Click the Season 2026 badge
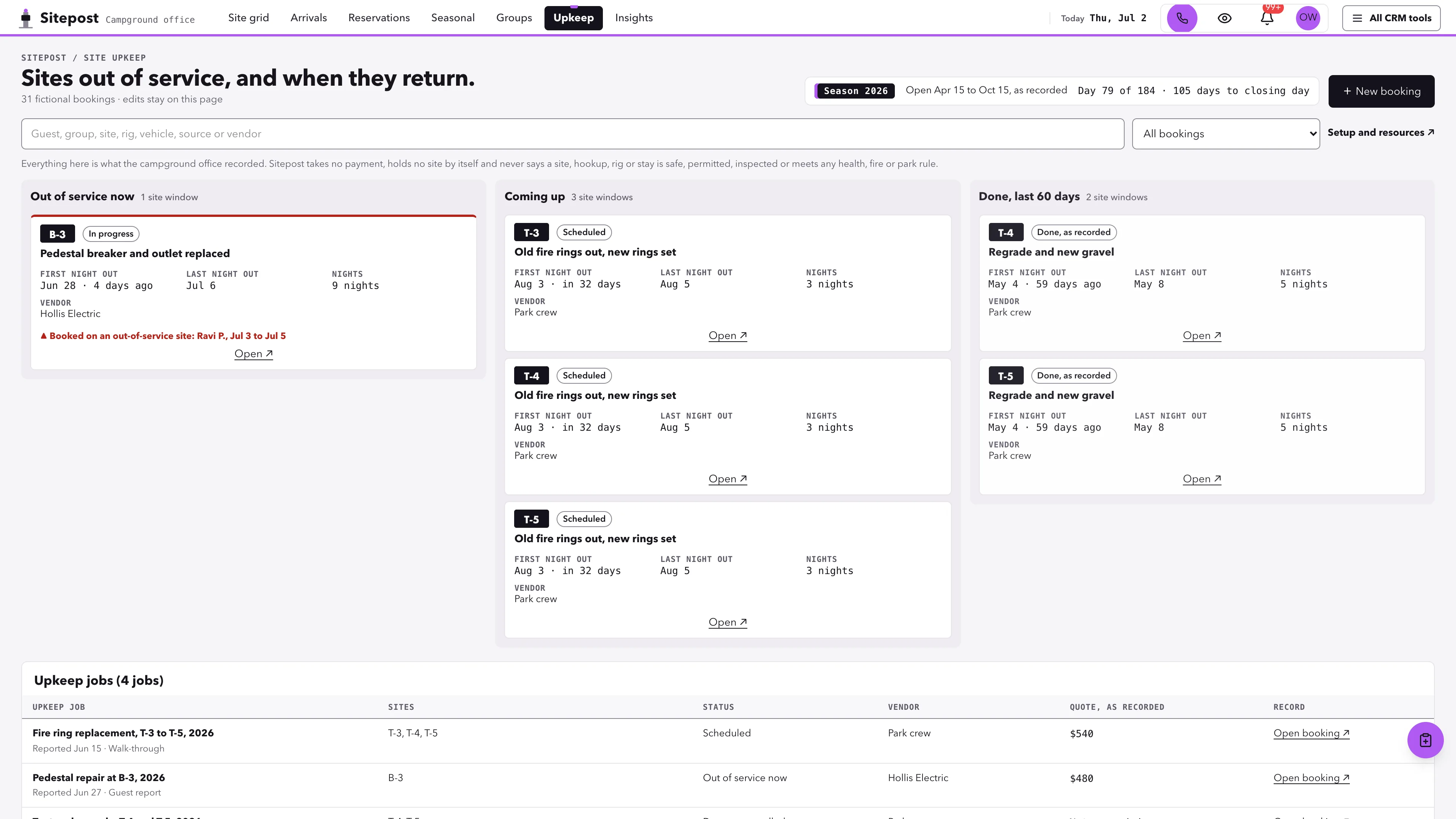Screen dimensions: 1456x819 tap(855, 91)
